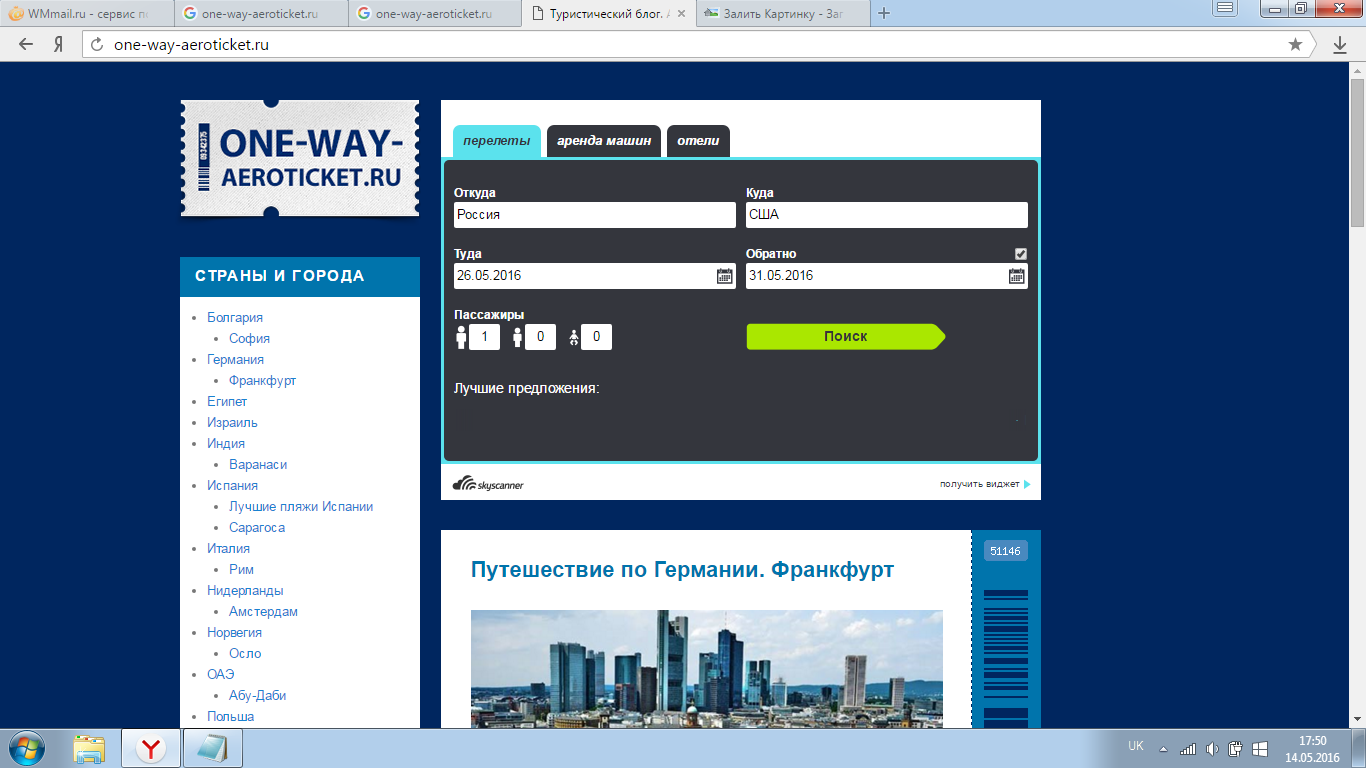Viewport: 1366px width, 768px height.
Task: Open the Лучшие пляжи Испании link
Action: point(301,506)
